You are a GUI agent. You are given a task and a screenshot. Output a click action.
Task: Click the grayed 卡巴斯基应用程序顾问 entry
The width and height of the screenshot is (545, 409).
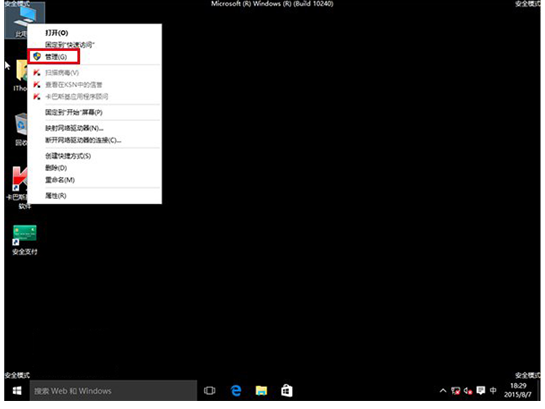[94, 97]
